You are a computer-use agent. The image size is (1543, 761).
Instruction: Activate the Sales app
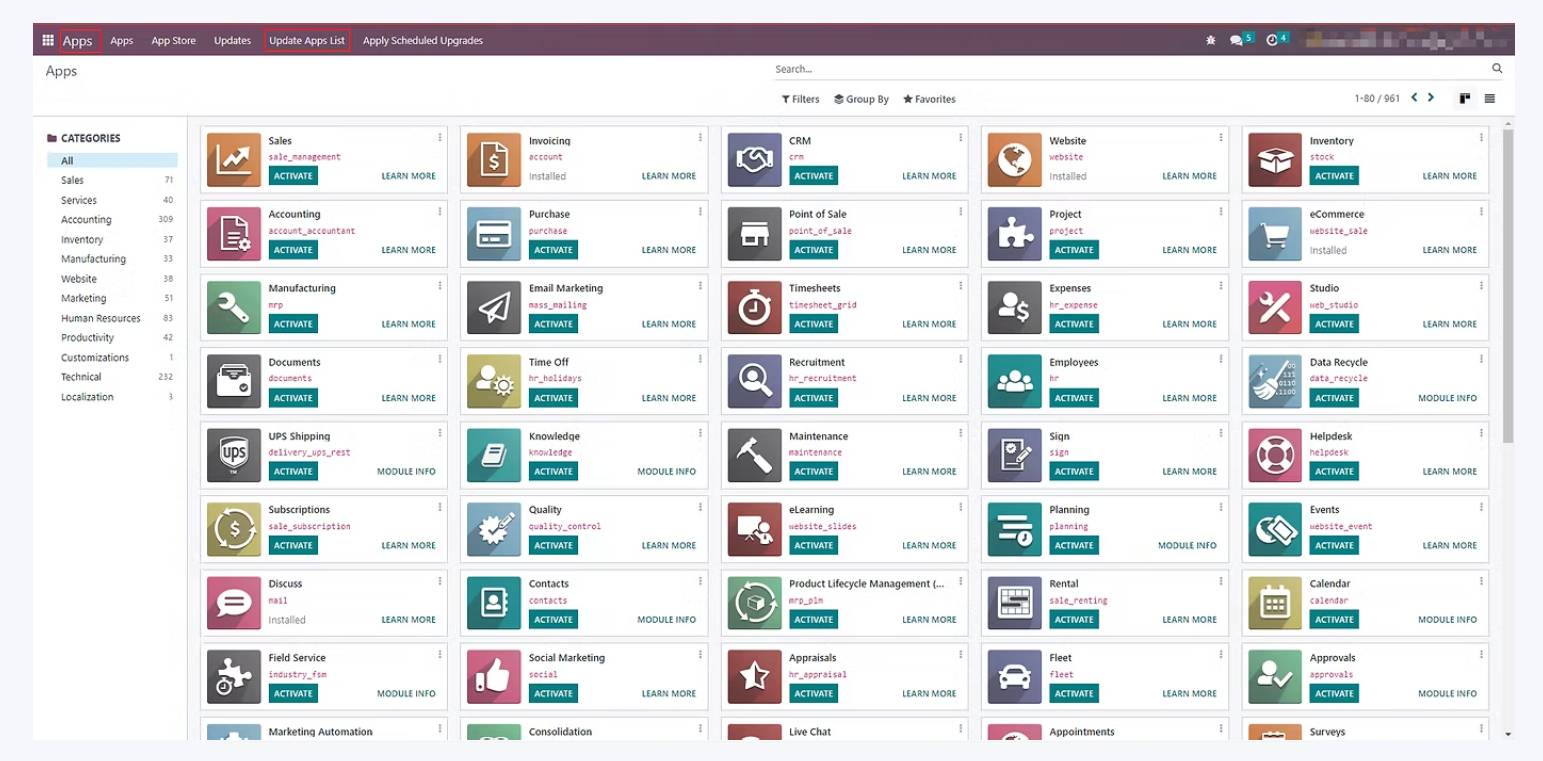(293, 176)
